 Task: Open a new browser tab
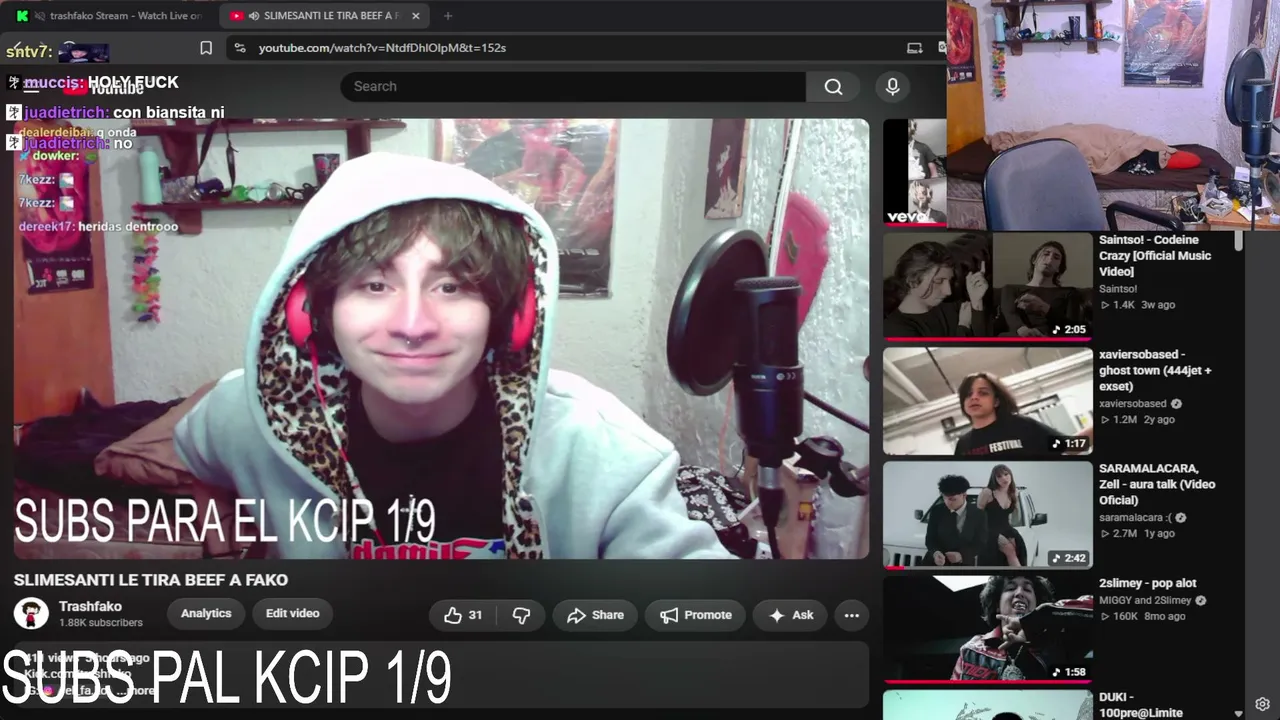(447, 16)
